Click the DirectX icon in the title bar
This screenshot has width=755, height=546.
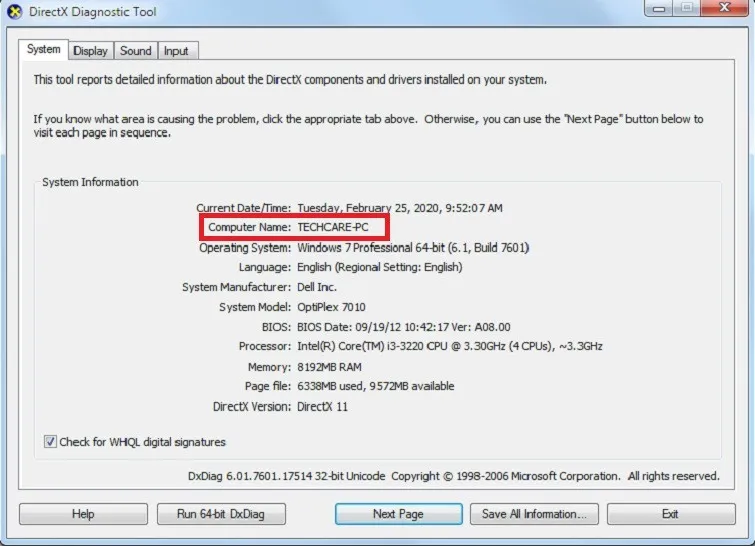pos(14,12)
